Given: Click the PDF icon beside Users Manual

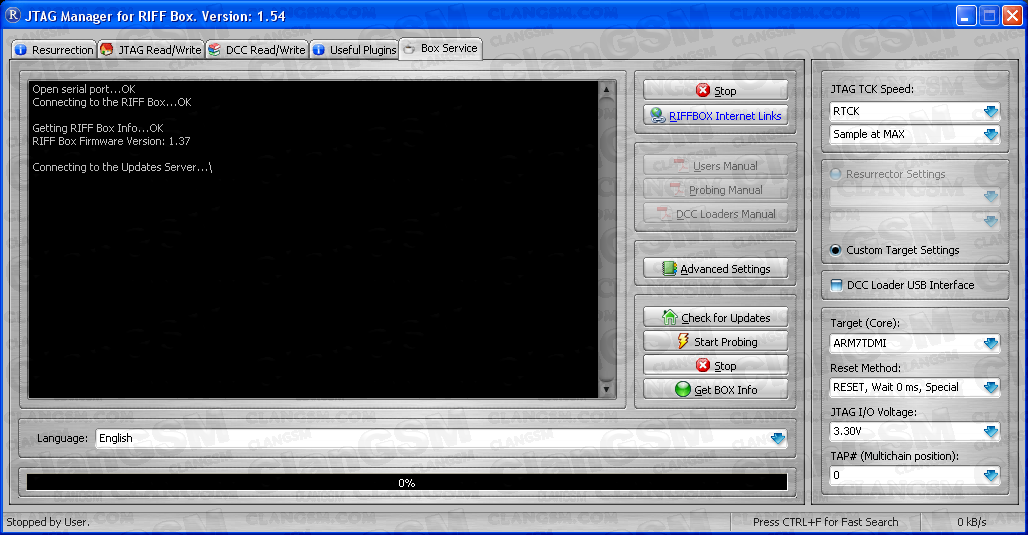Looking at the screenshot, I should tap(681, 166).
